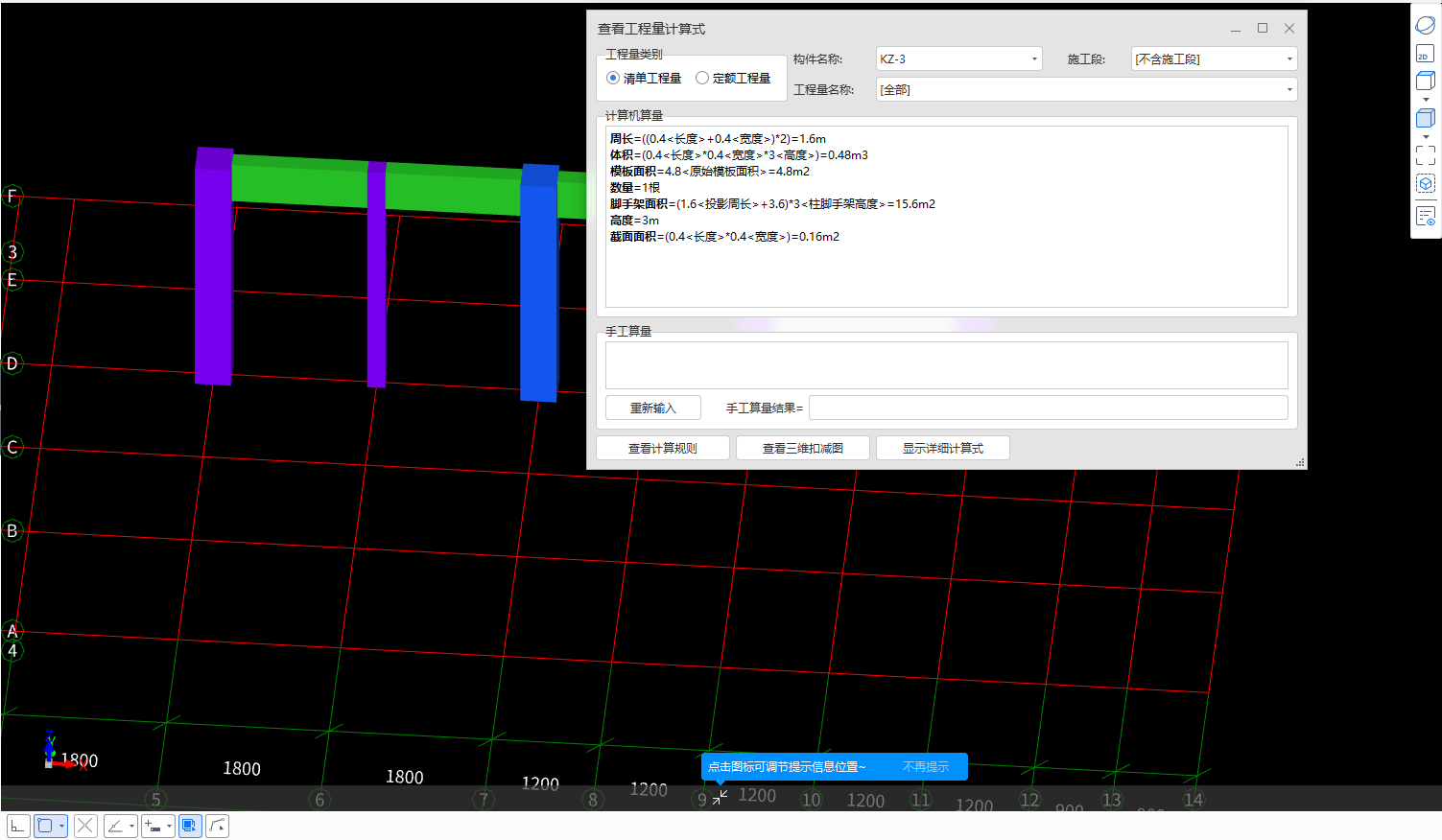This screenshot has width=1442, height=840.
Task: Minimize the 查看工程量计算式 dialog
Action: click(1236, 29)
